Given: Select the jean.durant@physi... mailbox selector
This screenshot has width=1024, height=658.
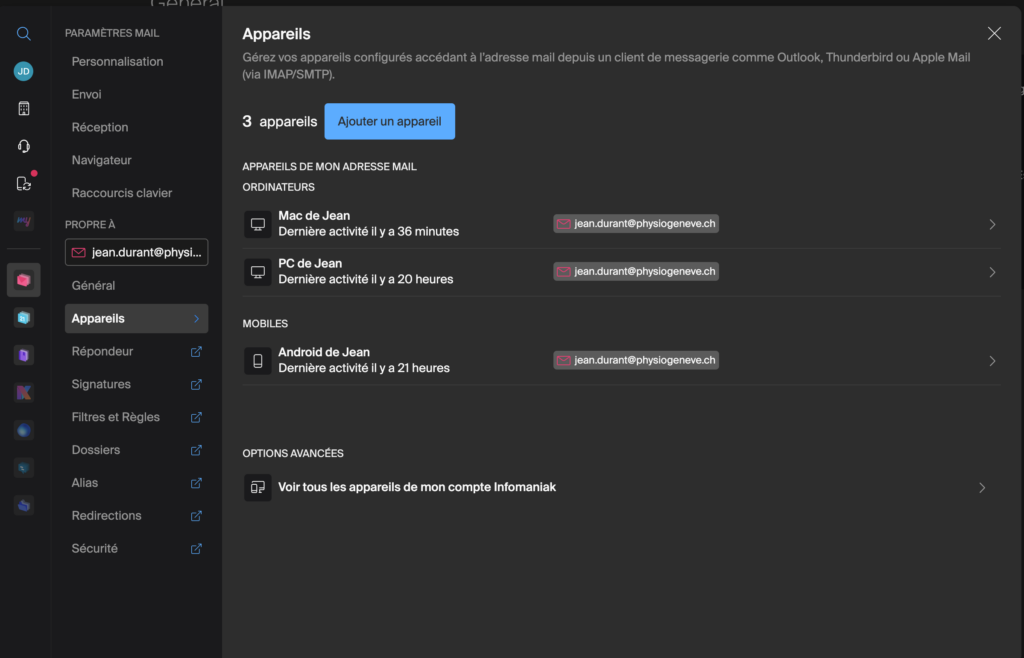Looking at the screenshot, I should pyautogui.click(x=137, y=252).
